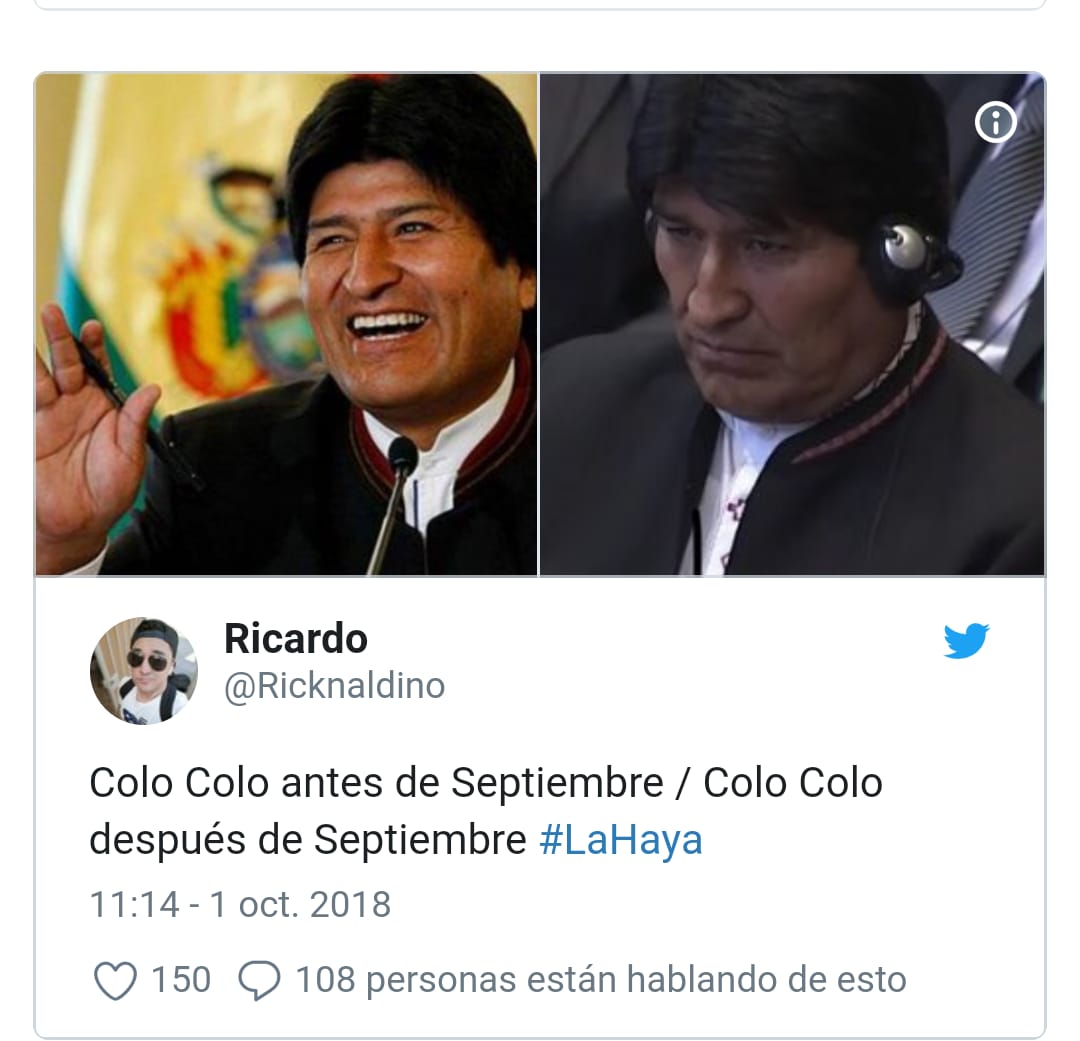The width and height of the screenshot is (1080, 1041).
Task: Click the info icon on the photo
Action: pyautogui.click(x=995, y=122)
